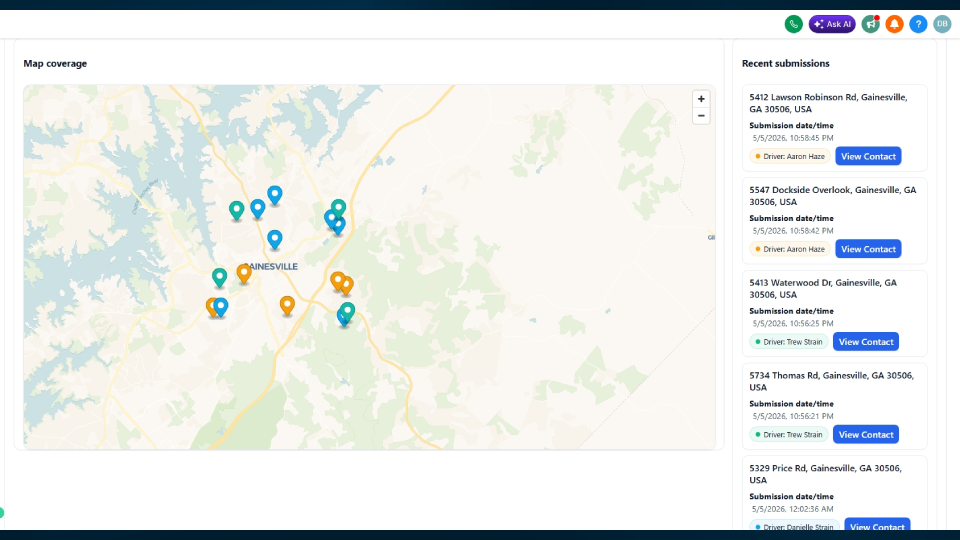Click Driver: Aaron Haze tag on Dockside Overlook card
Image resolution: width=960 pixels, height=540 pixels.
[790, 249]
